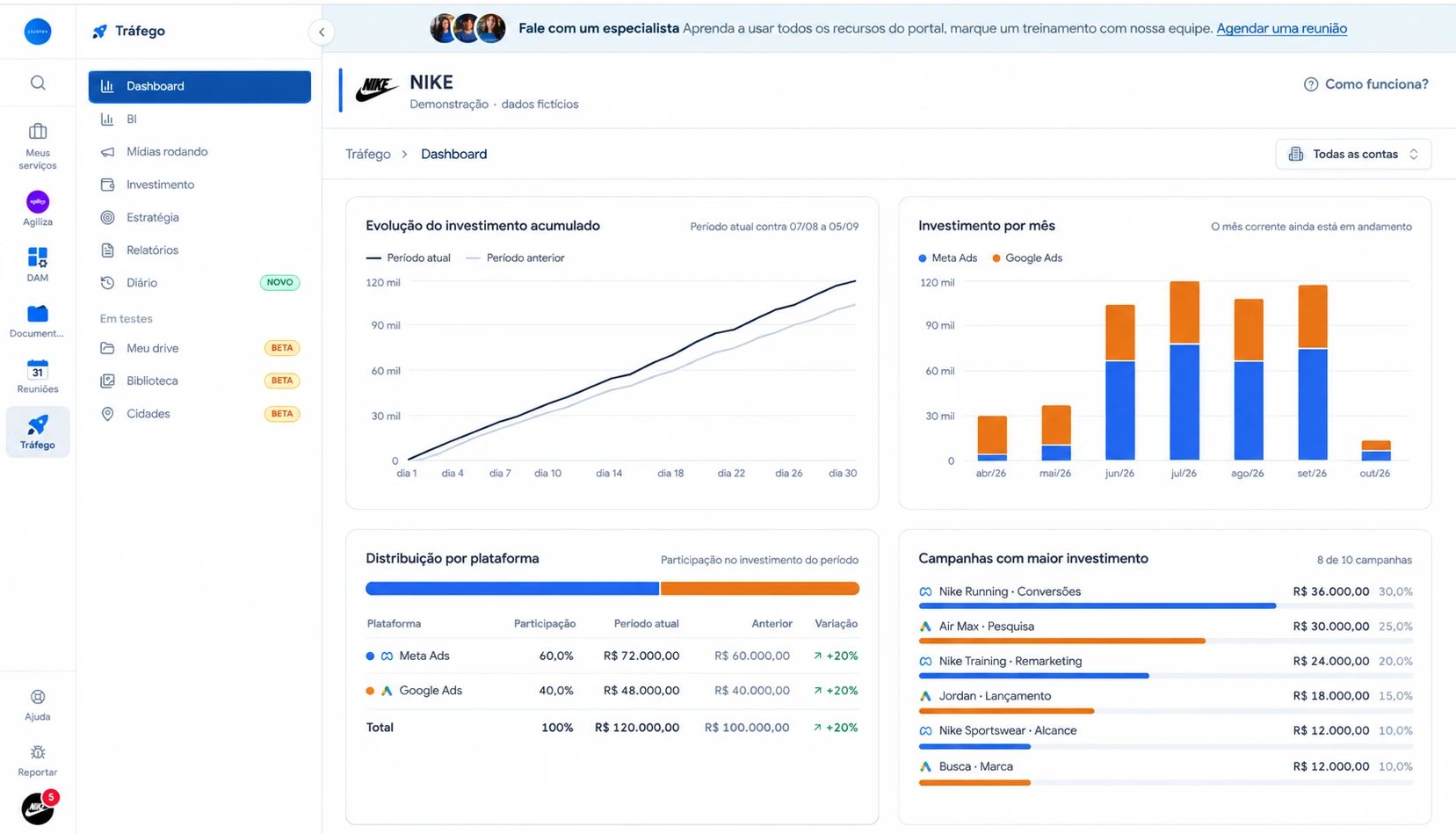Select Dashboard in the Tráfego menu
The width and height of the screenshot is (1456, 834).
(199, 86)
